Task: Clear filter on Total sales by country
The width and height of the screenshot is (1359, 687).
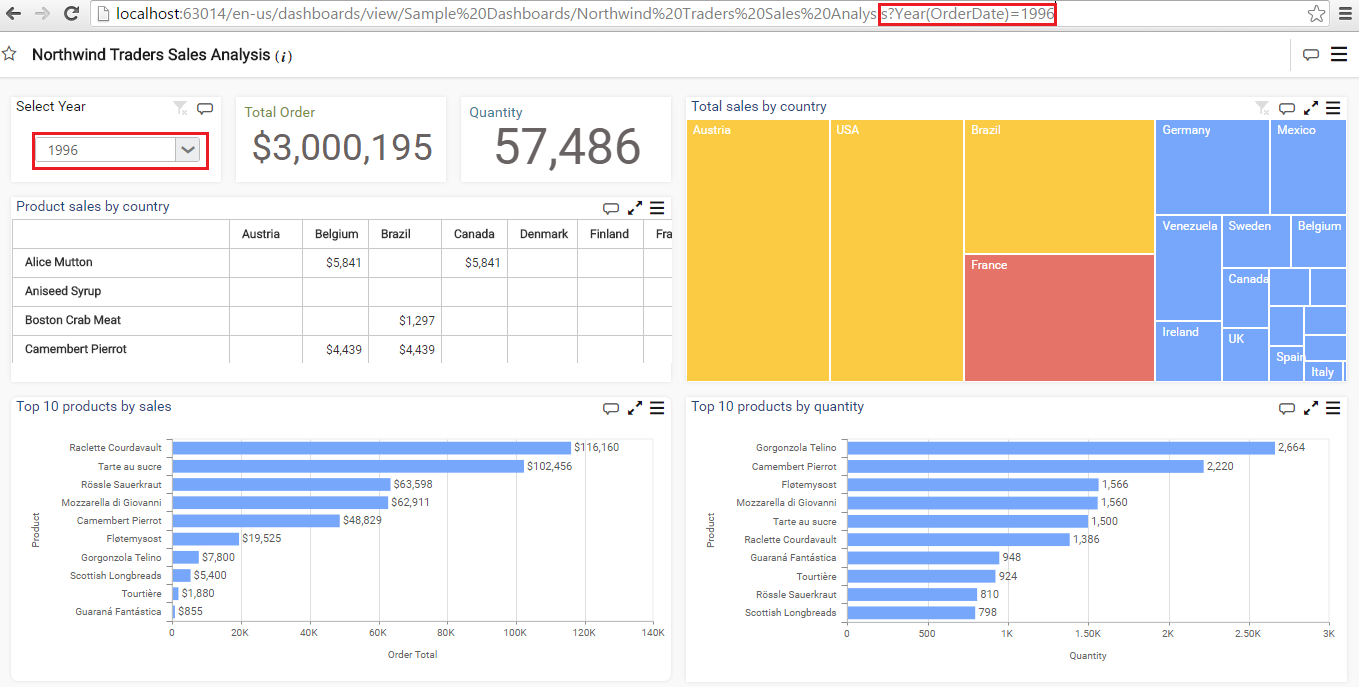Action: pyautogui.click(x=1263, y=108)
